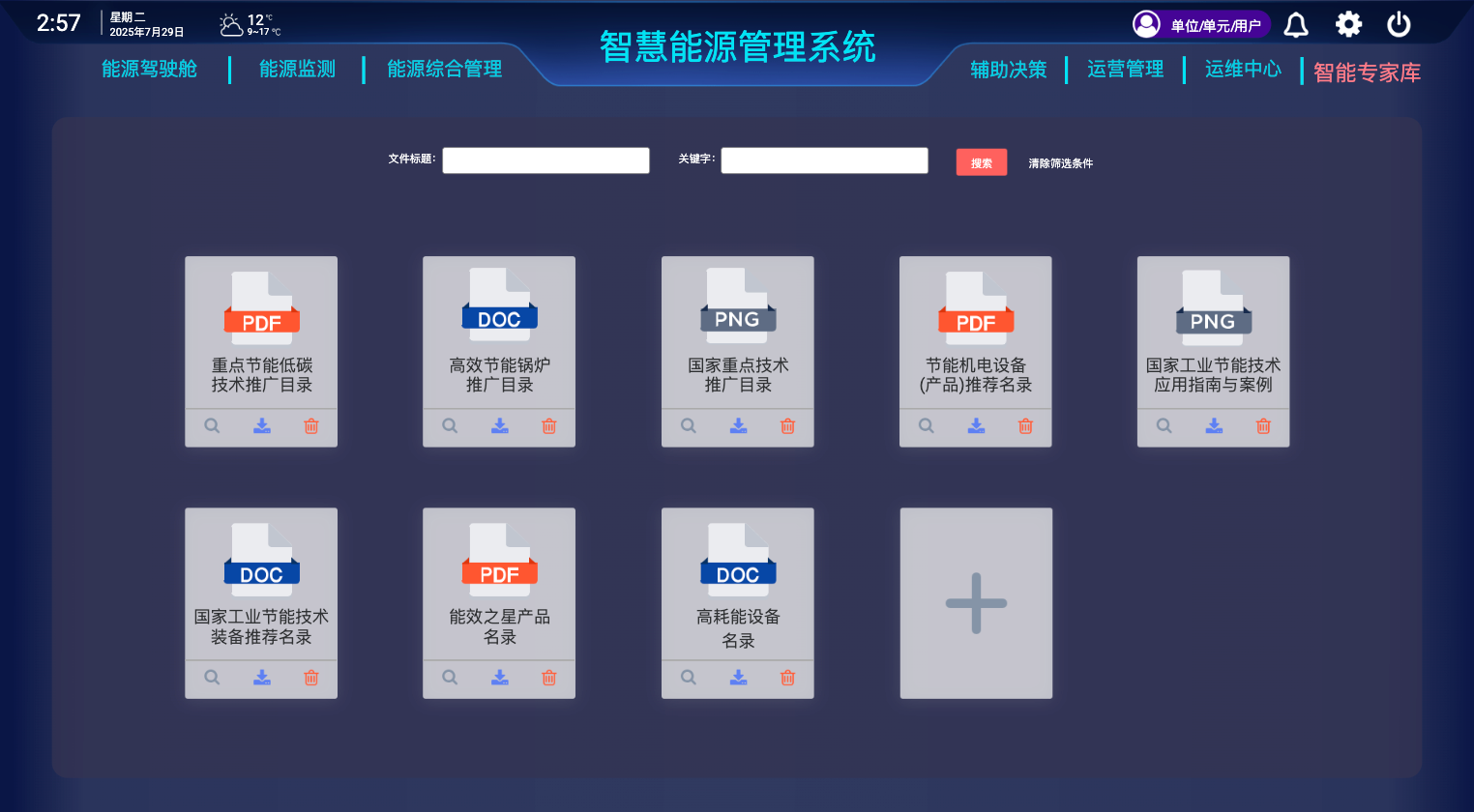Open 国家工业节能技术应用指南与案例 PNG thumbnail
1474x812 pixels.
click(x=1214, y=307)
